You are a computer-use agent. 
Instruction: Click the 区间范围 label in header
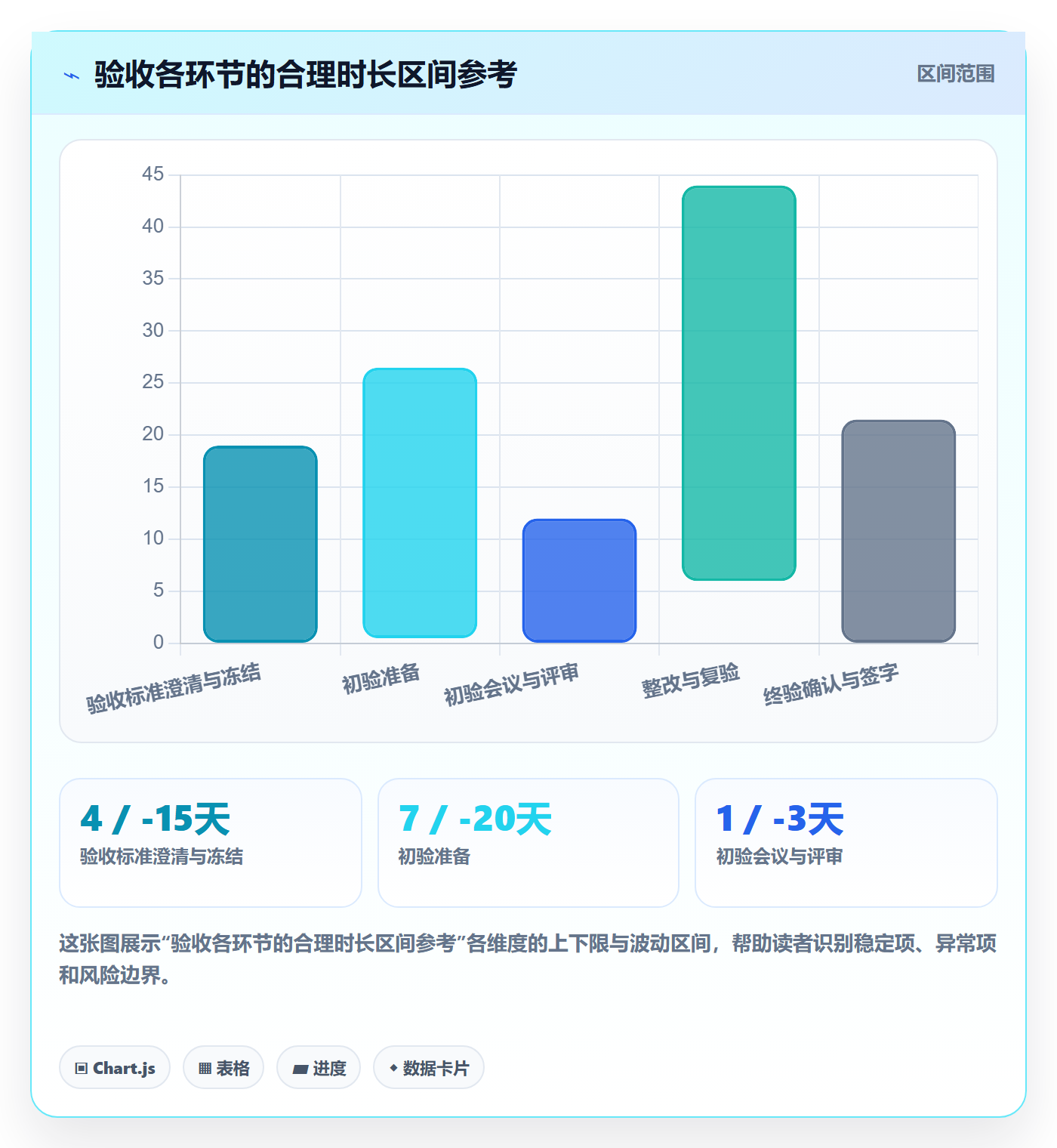[x=956, y=74]
